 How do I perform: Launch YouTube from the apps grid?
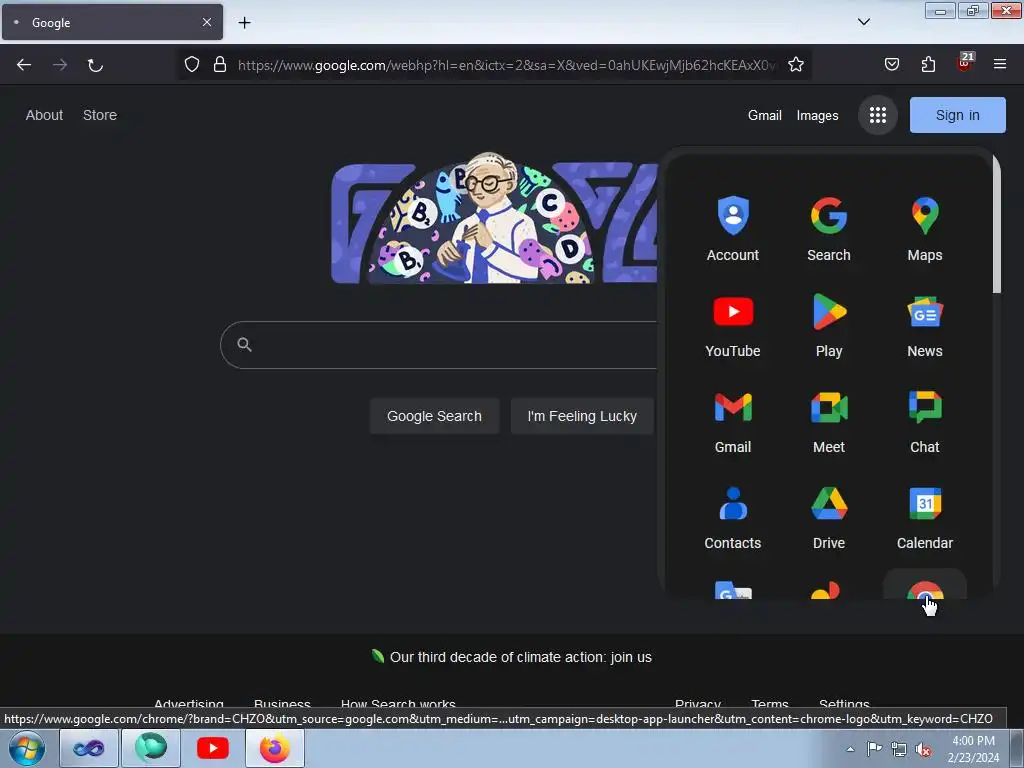[x=733, y=325]
